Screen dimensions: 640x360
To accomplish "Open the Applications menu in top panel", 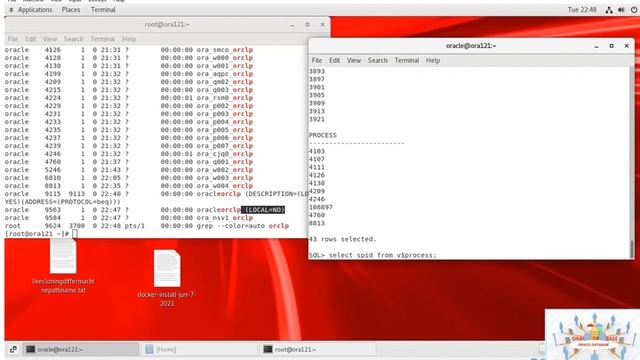I will tap(35, 9).
